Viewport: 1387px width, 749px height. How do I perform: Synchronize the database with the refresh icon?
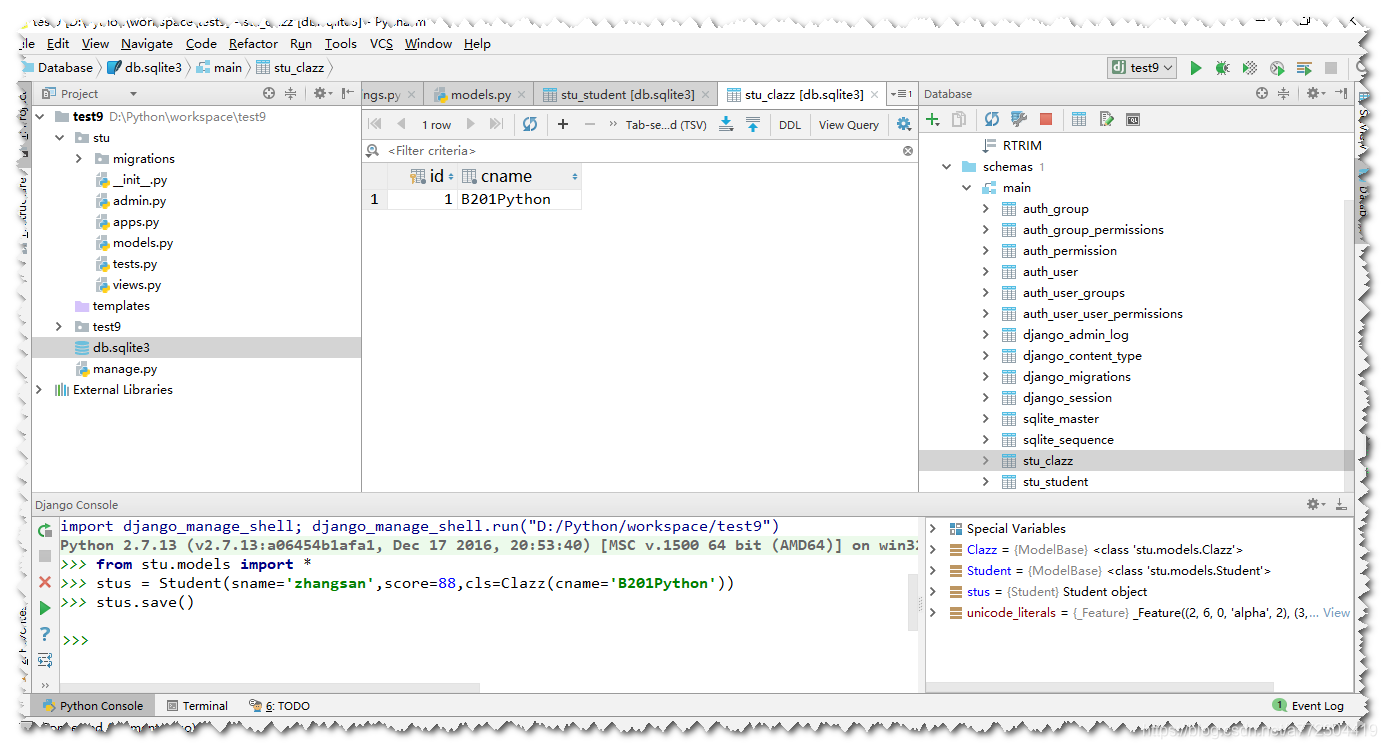click(990, 119)
